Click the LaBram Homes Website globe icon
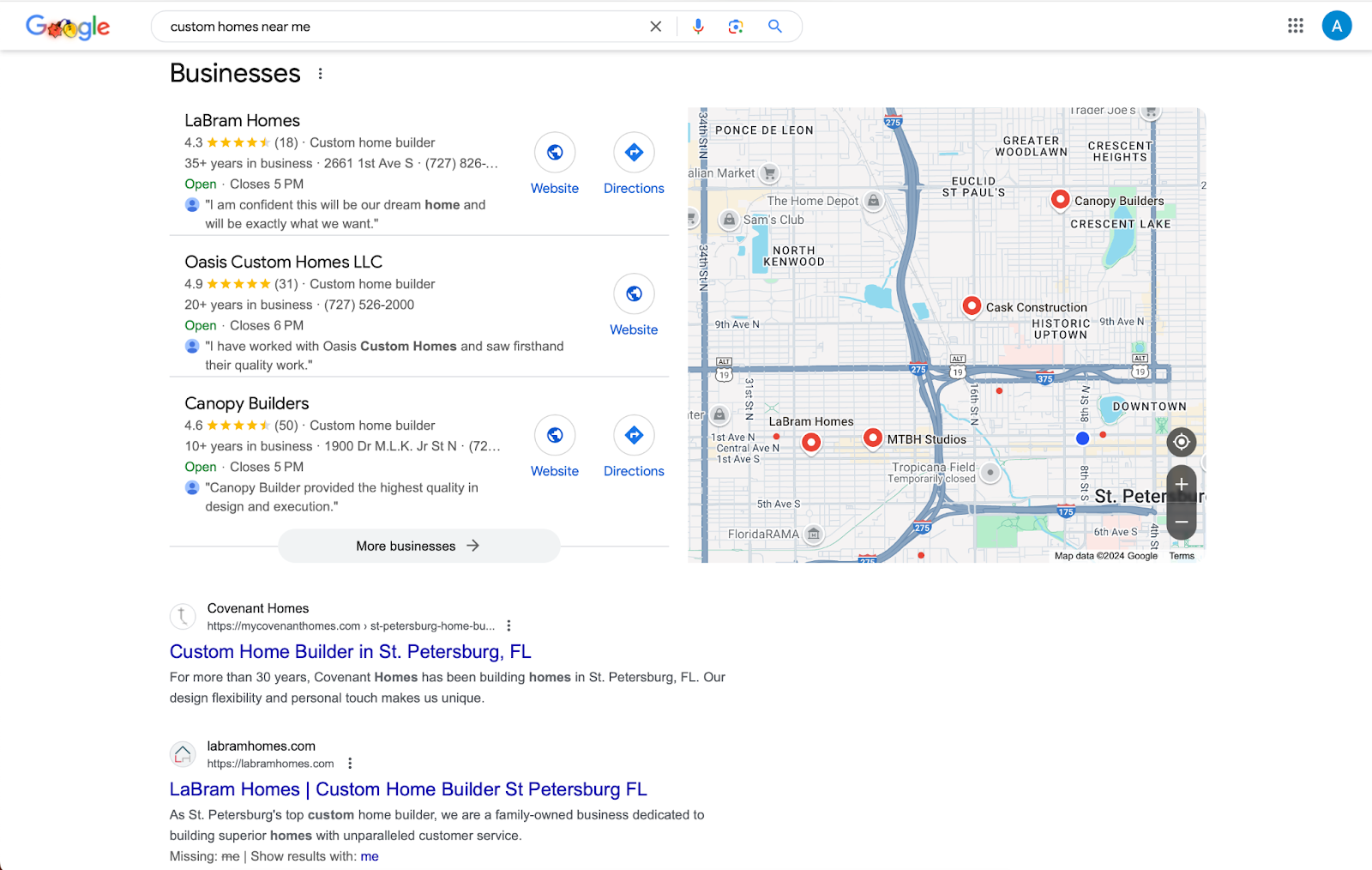The width and height of the screenshot is (1372, 870). pos(555,153)
